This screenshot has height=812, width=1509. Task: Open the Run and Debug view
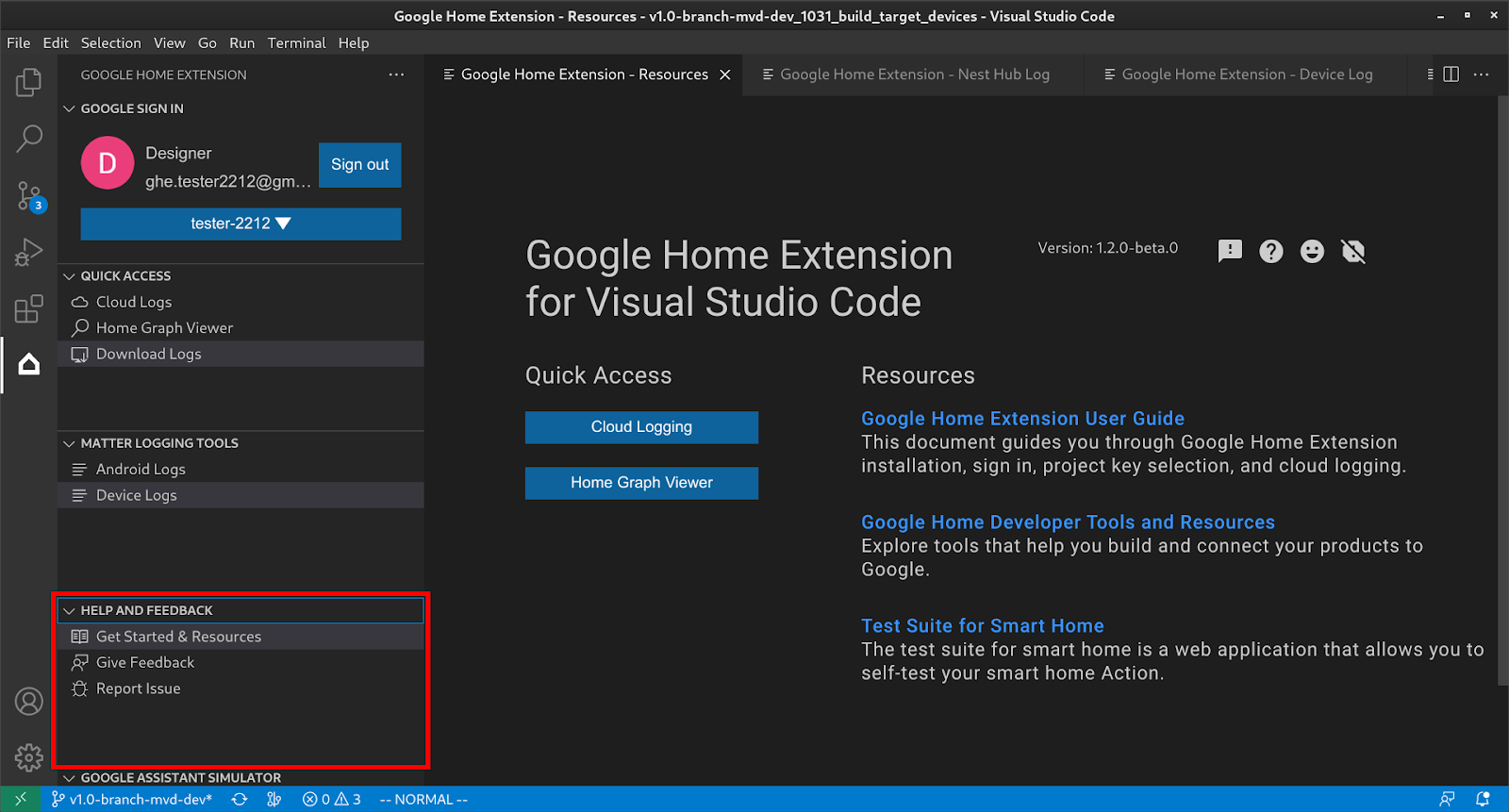pos(28,253)
